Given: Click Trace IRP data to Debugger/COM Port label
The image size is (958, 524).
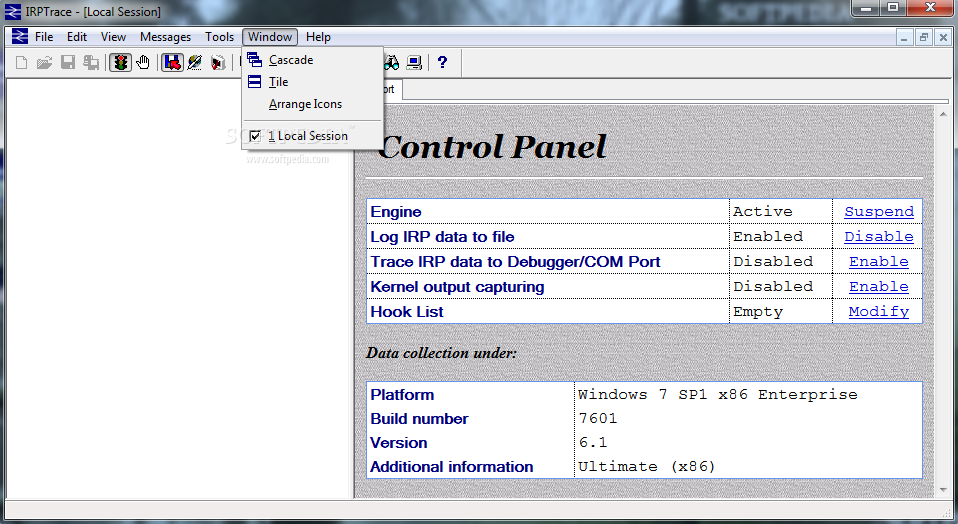Looking at the screenshot, I should tap(515, 262).
